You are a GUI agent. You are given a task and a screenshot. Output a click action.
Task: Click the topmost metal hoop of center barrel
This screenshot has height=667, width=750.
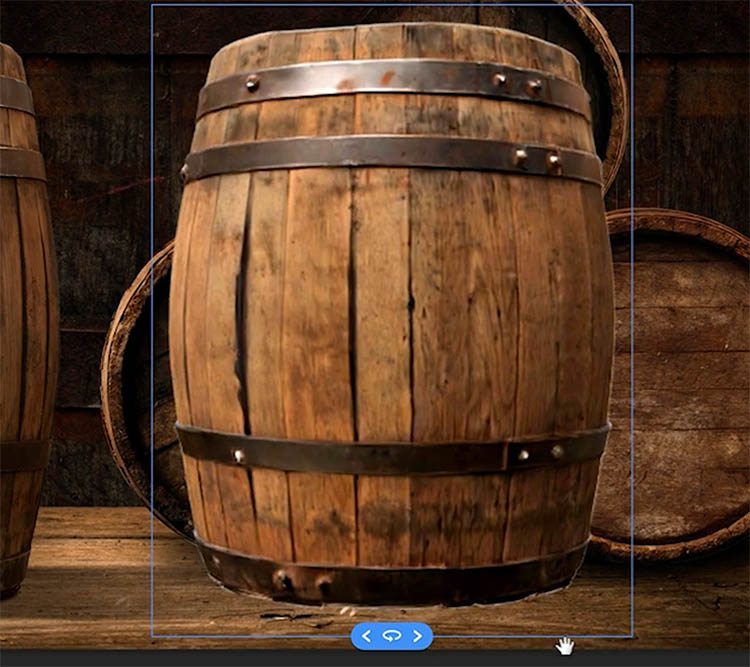pos(390,83)
